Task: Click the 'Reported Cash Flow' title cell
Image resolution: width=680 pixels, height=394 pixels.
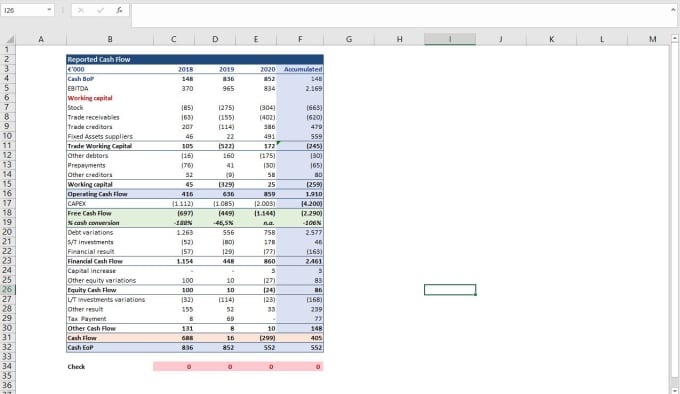Action: [x=195, y=59]
